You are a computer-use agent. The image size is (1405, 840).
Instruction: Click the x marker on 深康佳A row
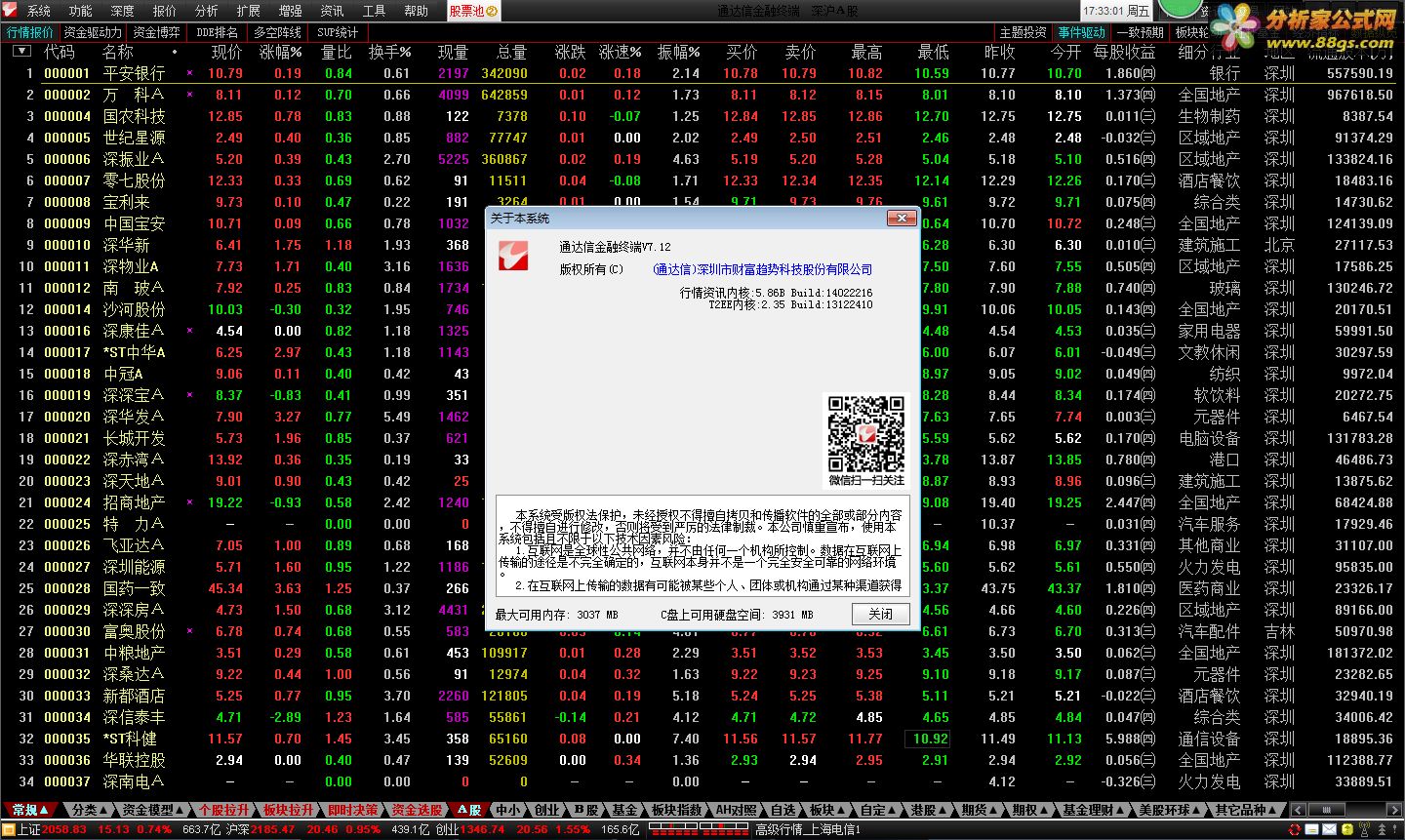click(x=189, y=331)
